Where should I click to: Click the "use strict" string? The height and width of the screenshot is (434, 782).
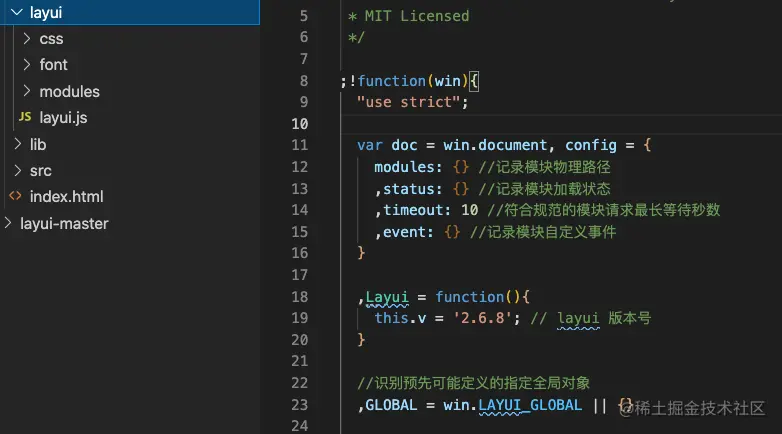[408, 102]
